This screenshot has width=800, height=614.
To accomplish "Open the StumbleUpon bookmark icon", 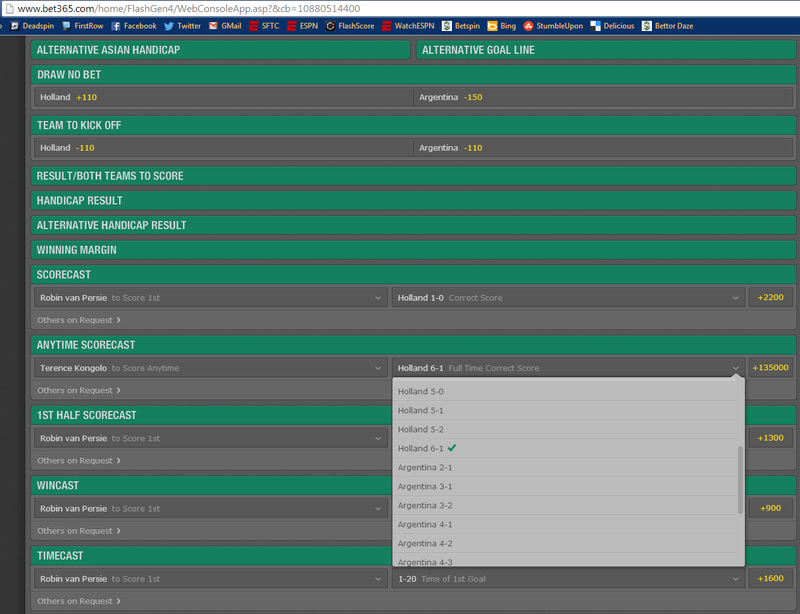I will tap(529, 26).
